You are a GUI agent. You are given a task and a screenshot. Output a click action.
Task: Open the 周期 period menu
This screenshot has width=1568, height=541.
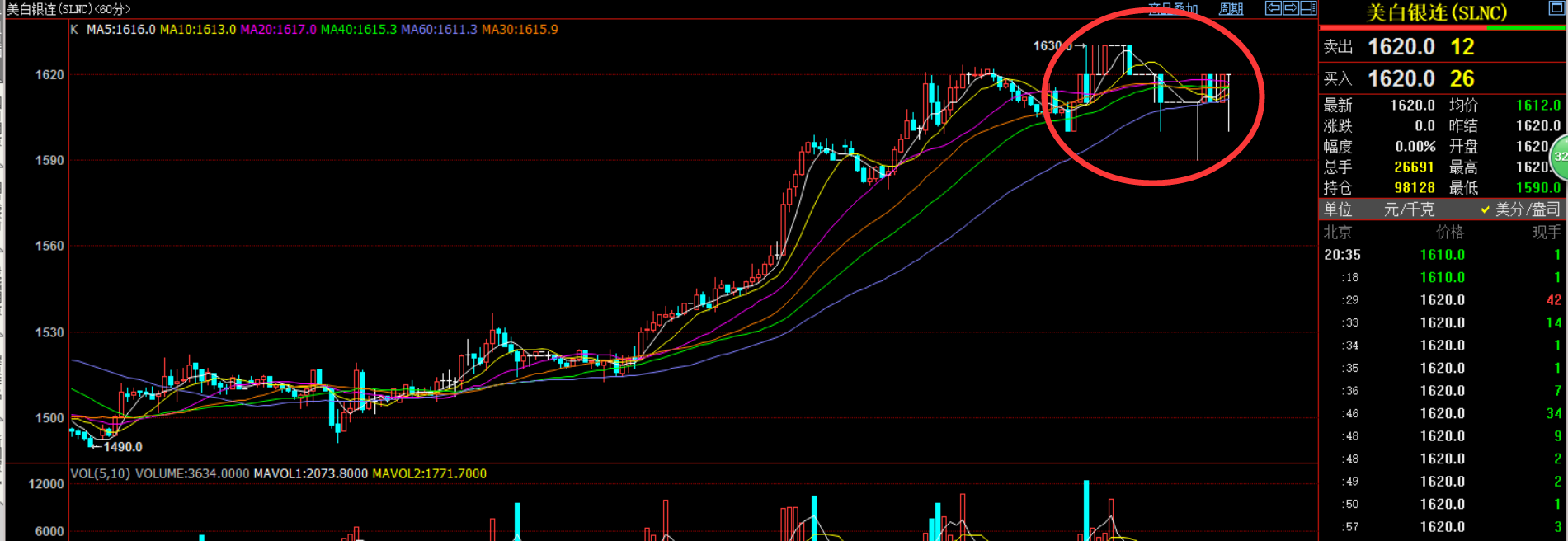coord(1231,8)
